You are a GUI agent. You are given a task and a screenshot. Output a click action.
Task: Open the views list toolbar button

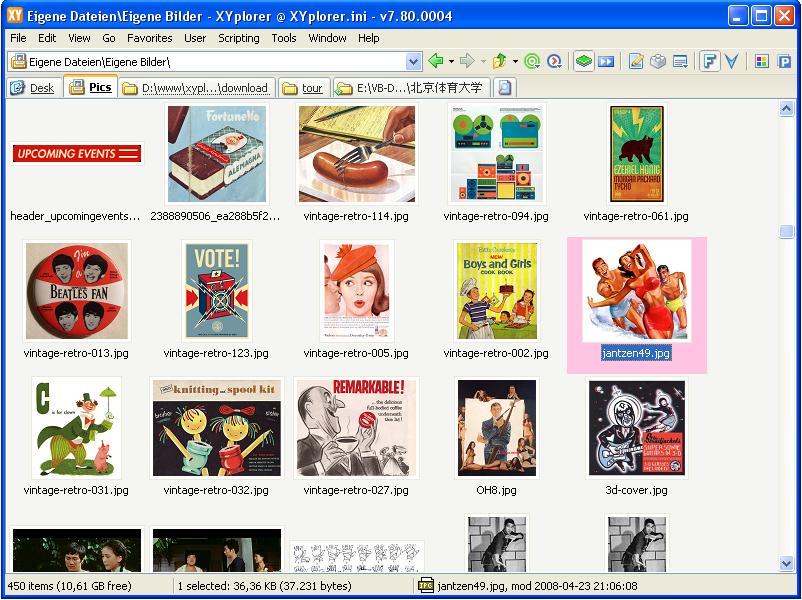click(680, 61)
